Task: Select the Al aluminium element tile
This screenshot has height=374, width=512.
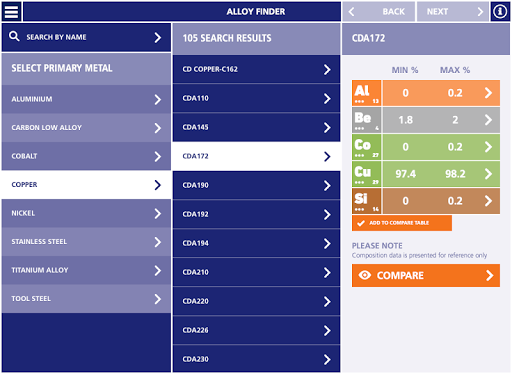Action: [x=367, y=93]
